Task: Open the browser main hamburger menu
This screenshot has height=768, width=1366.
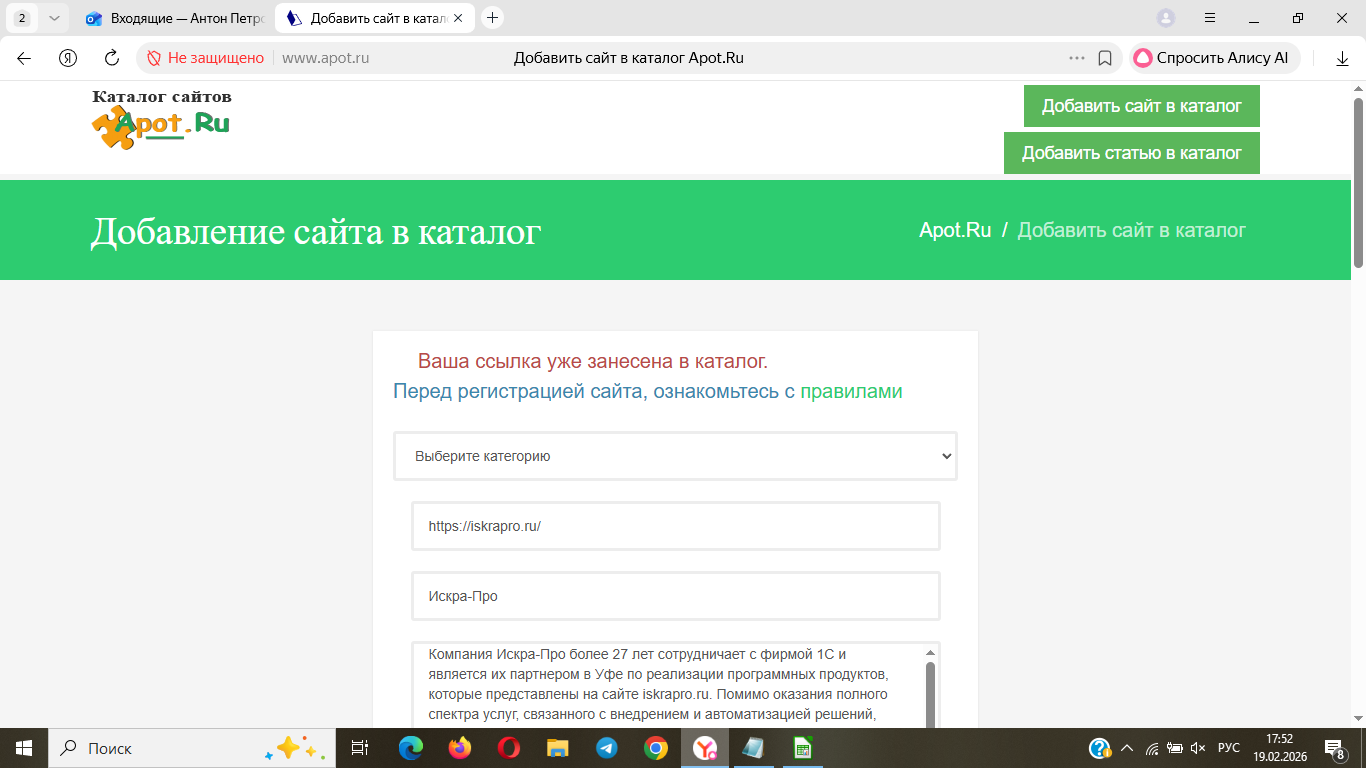Action: pos(1210,18)
